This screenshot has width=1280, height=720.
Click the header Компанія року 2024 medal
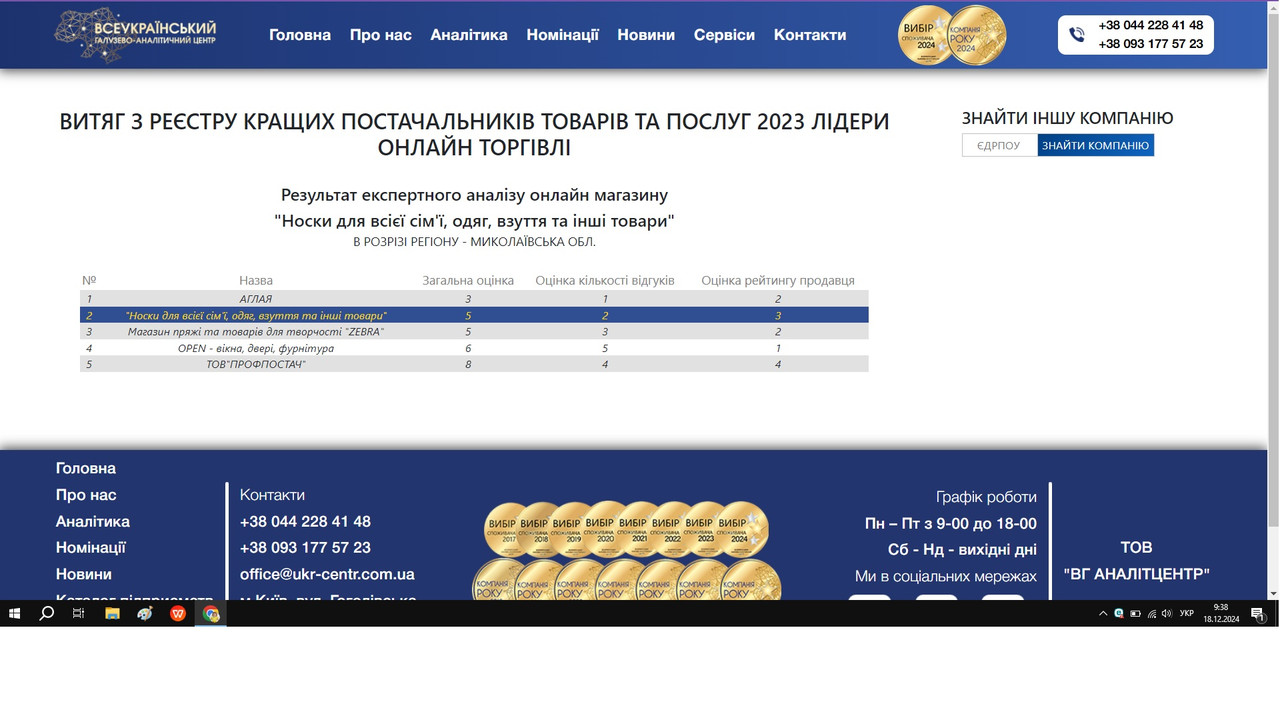977,35
